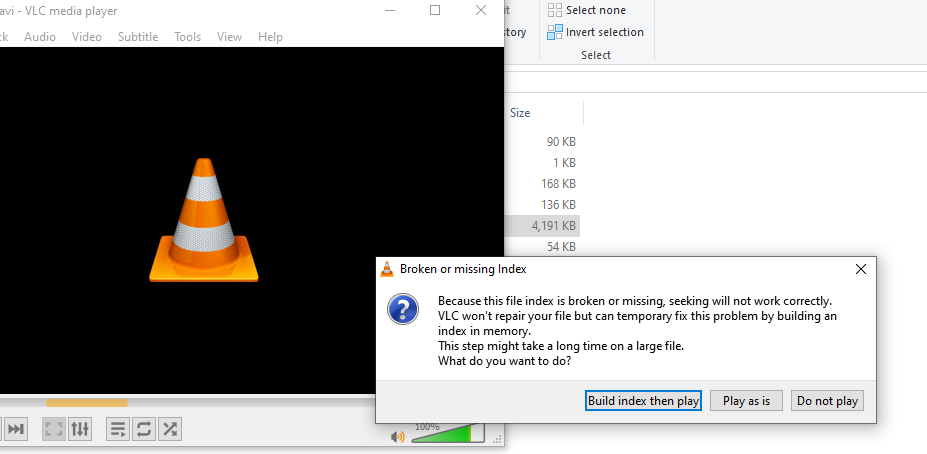
Task: Toggle loop repeat mode
Action: coord(144,429)
